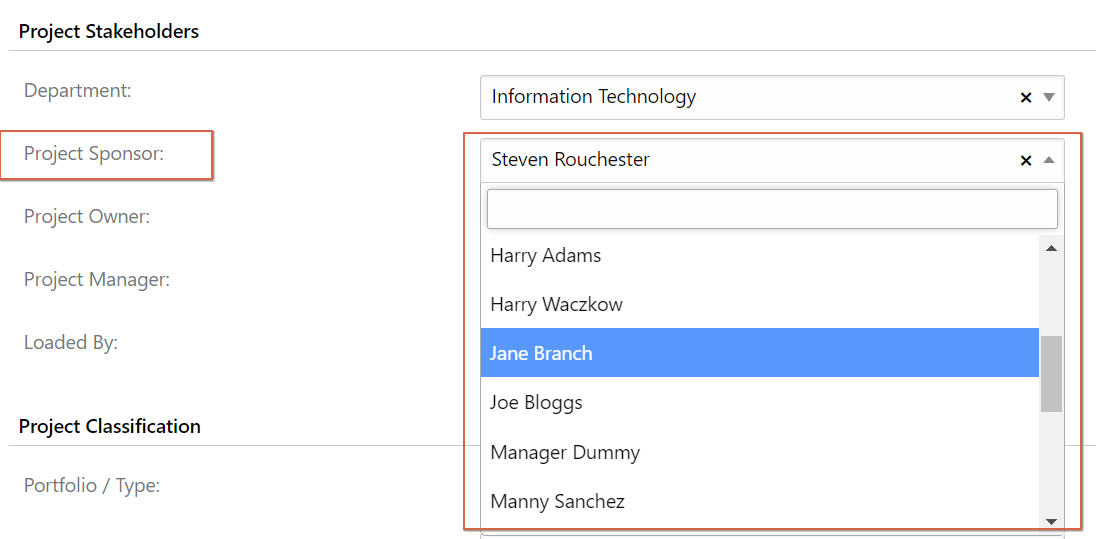This screenshot has width=1096, height=539.
Task: Click the Information Technology department combo box
Action: point(772,97)
